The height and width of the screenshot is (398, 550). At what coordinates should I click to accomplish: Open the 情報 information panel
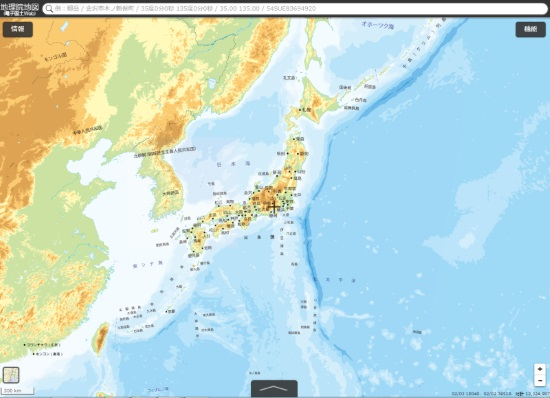coord(18,29)
